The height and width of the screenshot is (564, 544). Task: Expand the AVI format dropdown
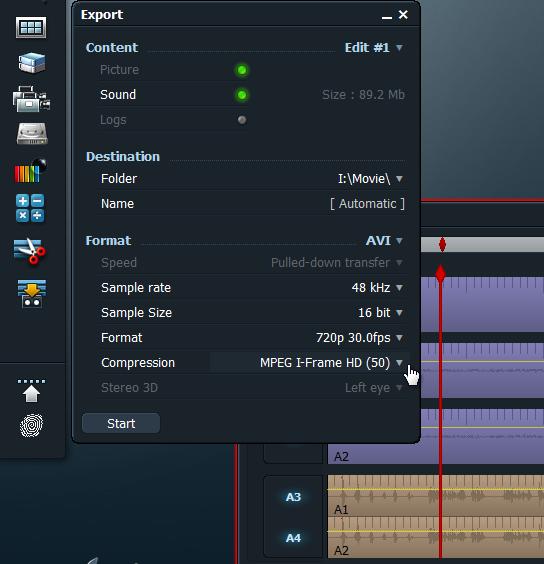click(384, 240)
